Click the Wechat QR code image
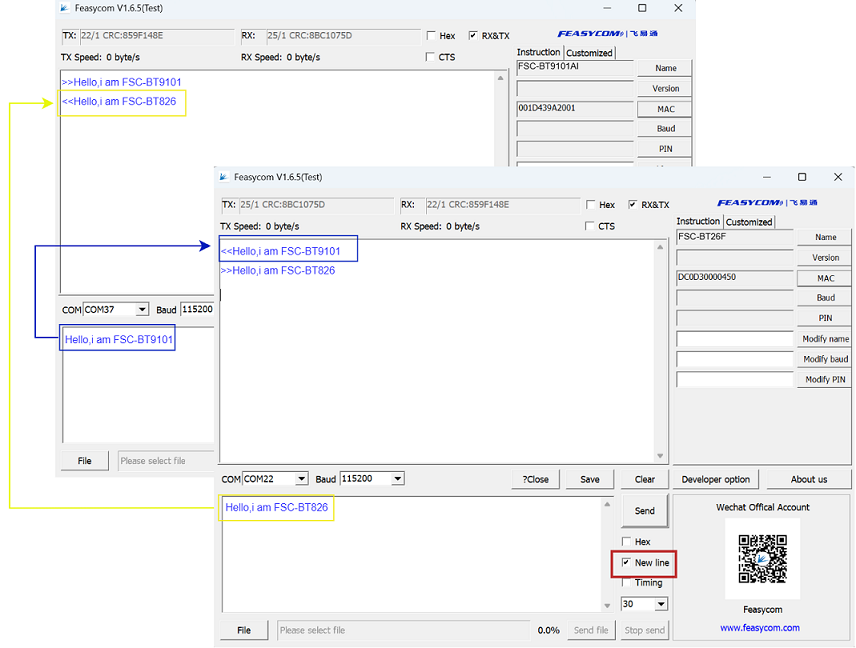 tap(762, 560)
